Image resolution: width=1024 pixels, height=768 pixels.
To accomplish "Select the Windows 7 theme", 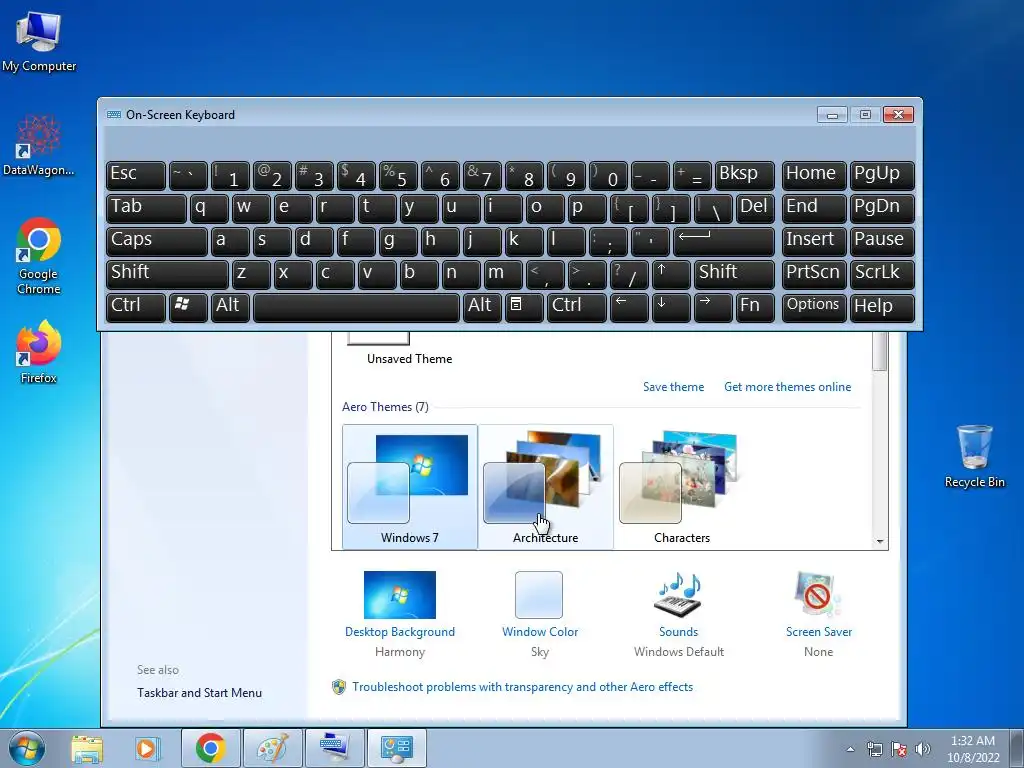I will click(409, 487).
